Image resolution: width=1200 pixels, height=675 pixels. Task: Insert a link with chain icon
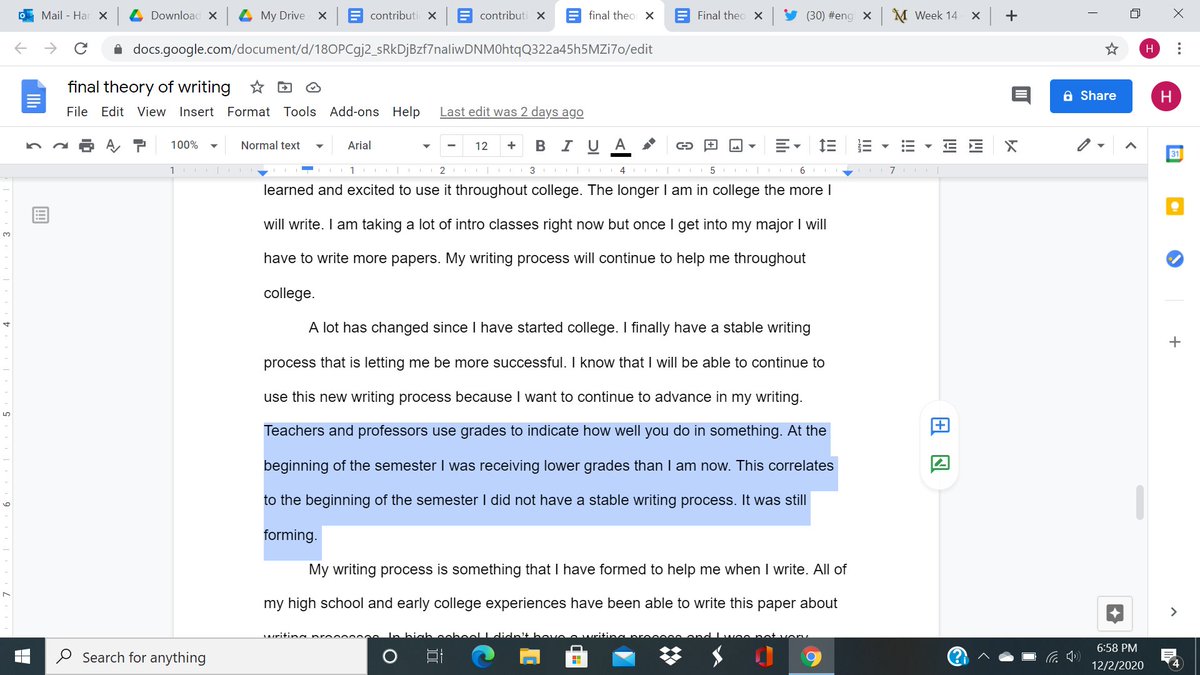click(x=684, y=146)
